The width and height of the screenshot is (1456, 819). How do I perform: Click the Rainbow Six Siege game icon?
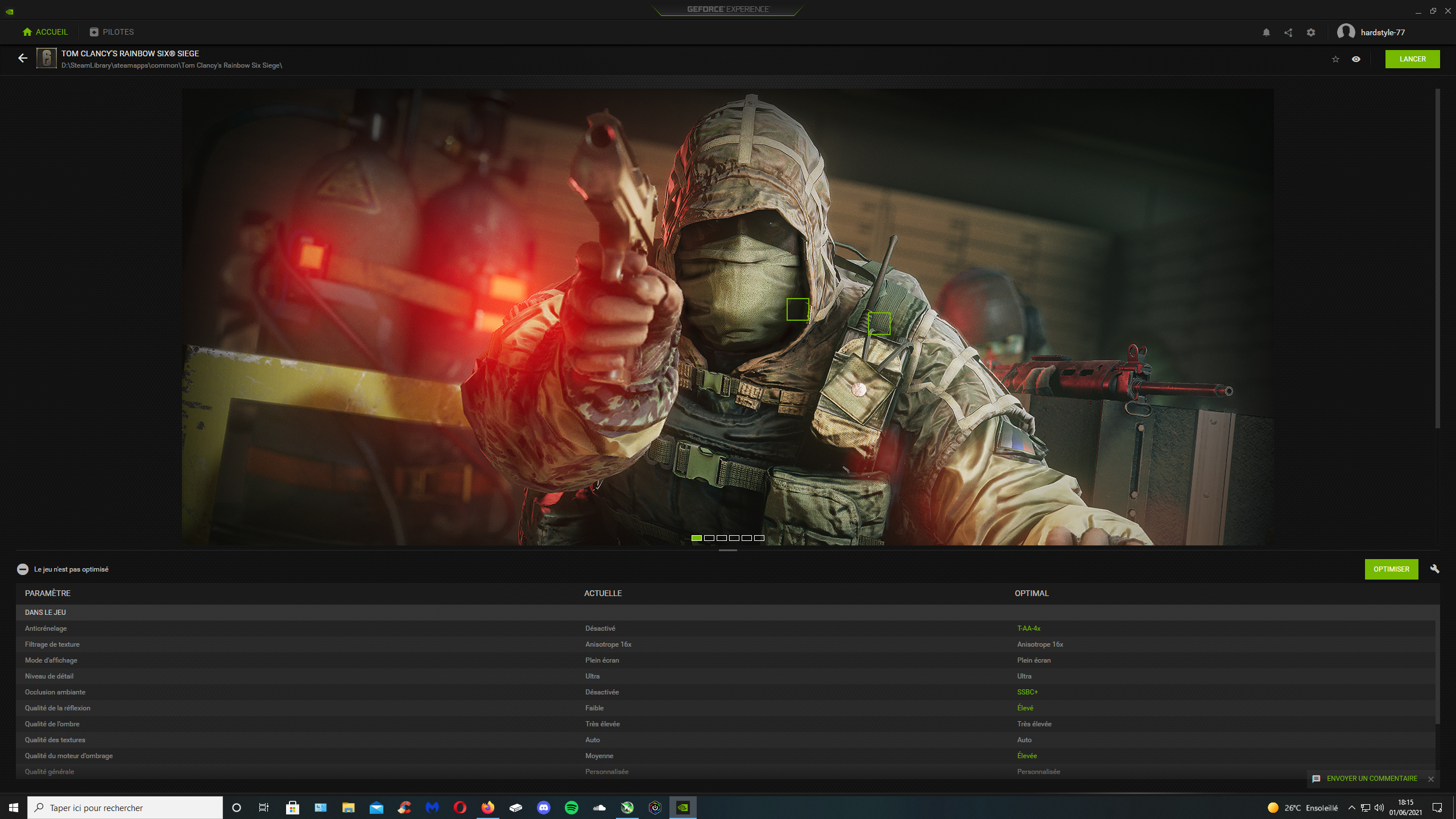(47, 58)
